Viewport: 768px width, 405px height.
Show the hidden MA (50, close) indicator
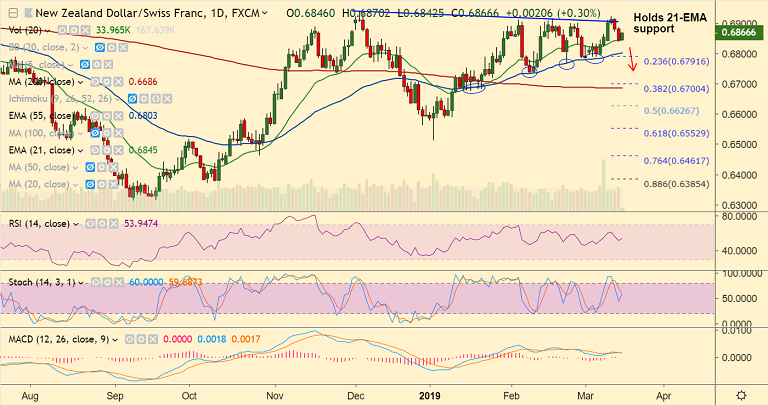[90, 167]
